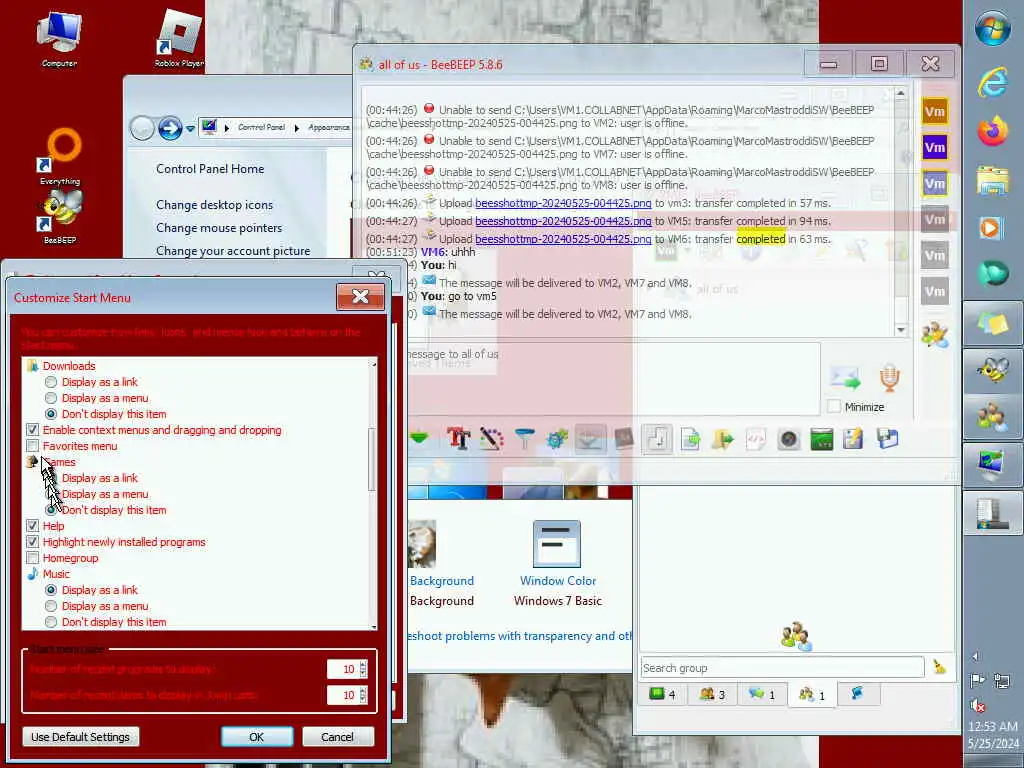Select Music Don't display this item

[x=51, y=622]
